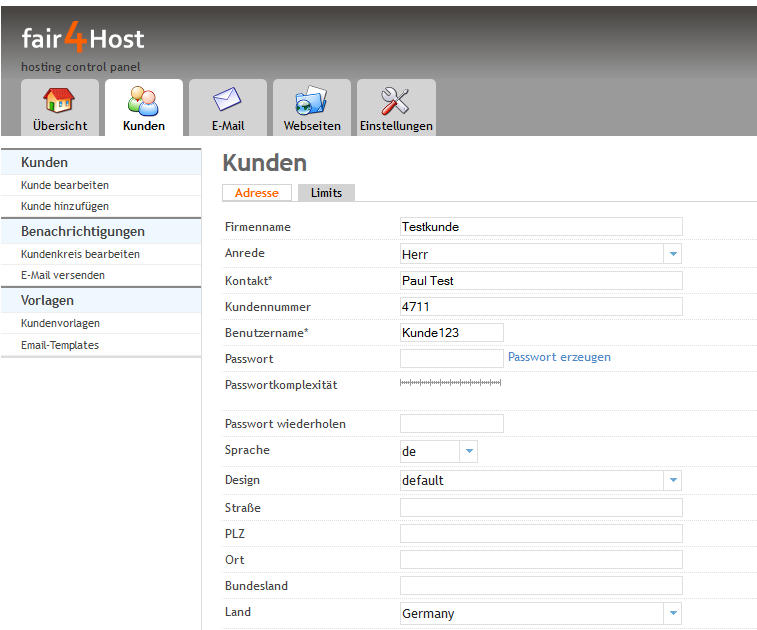The height and width of the screenshot is (630, 757).
Task: Open Kunde hinzufügen in sidebar
Action: [65, 206]
